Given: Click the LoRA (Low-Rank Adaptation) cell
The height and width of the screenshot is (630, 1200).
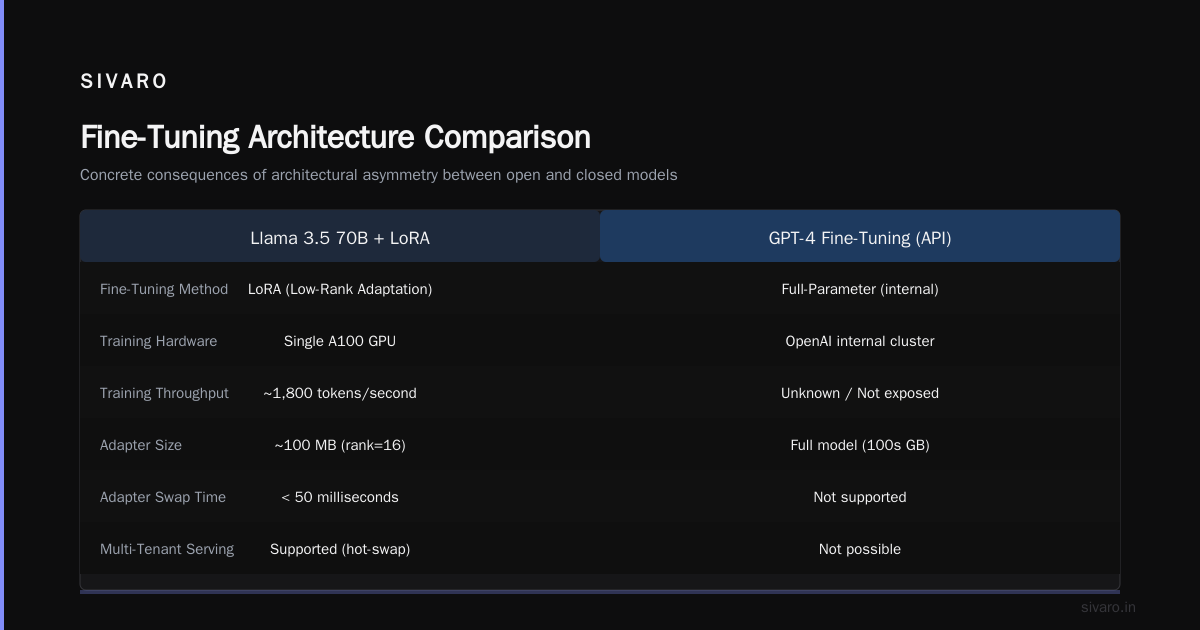Looking at the screenshot, I should click(x=340, y=289).
